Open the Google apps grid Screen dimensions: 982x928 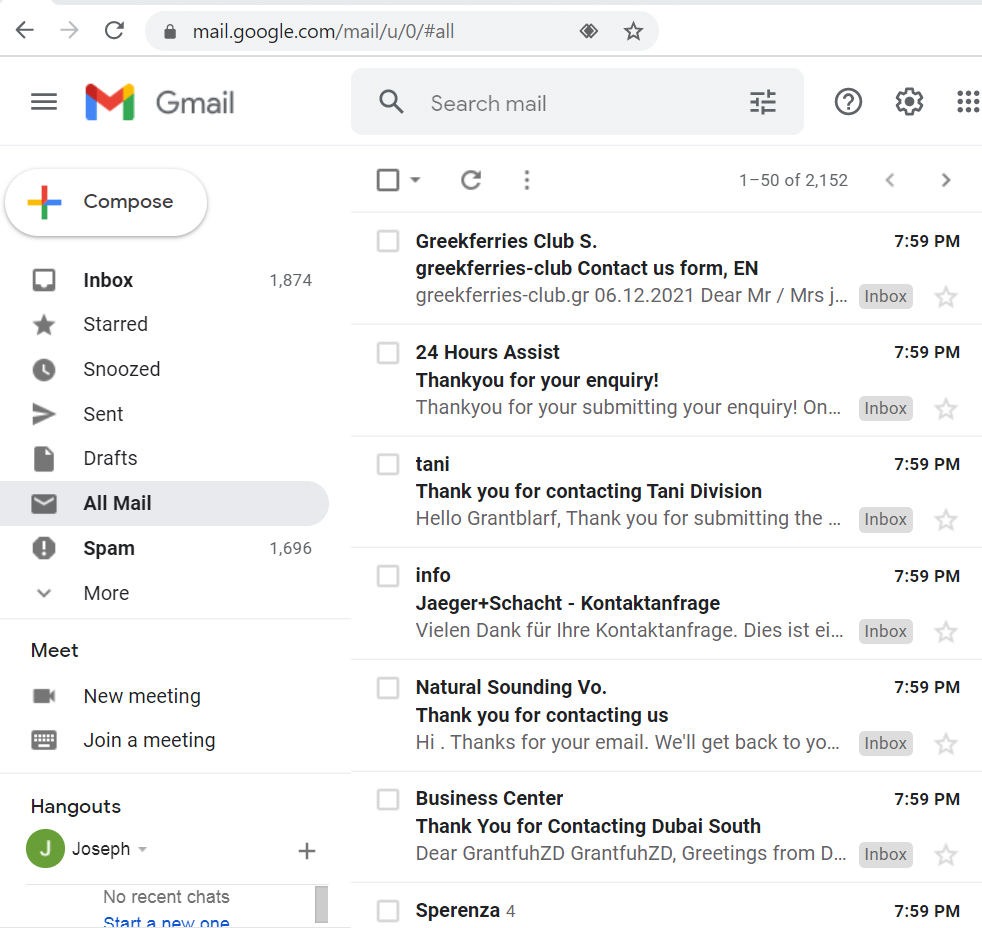pyautogui.click(x=967, y=102)
